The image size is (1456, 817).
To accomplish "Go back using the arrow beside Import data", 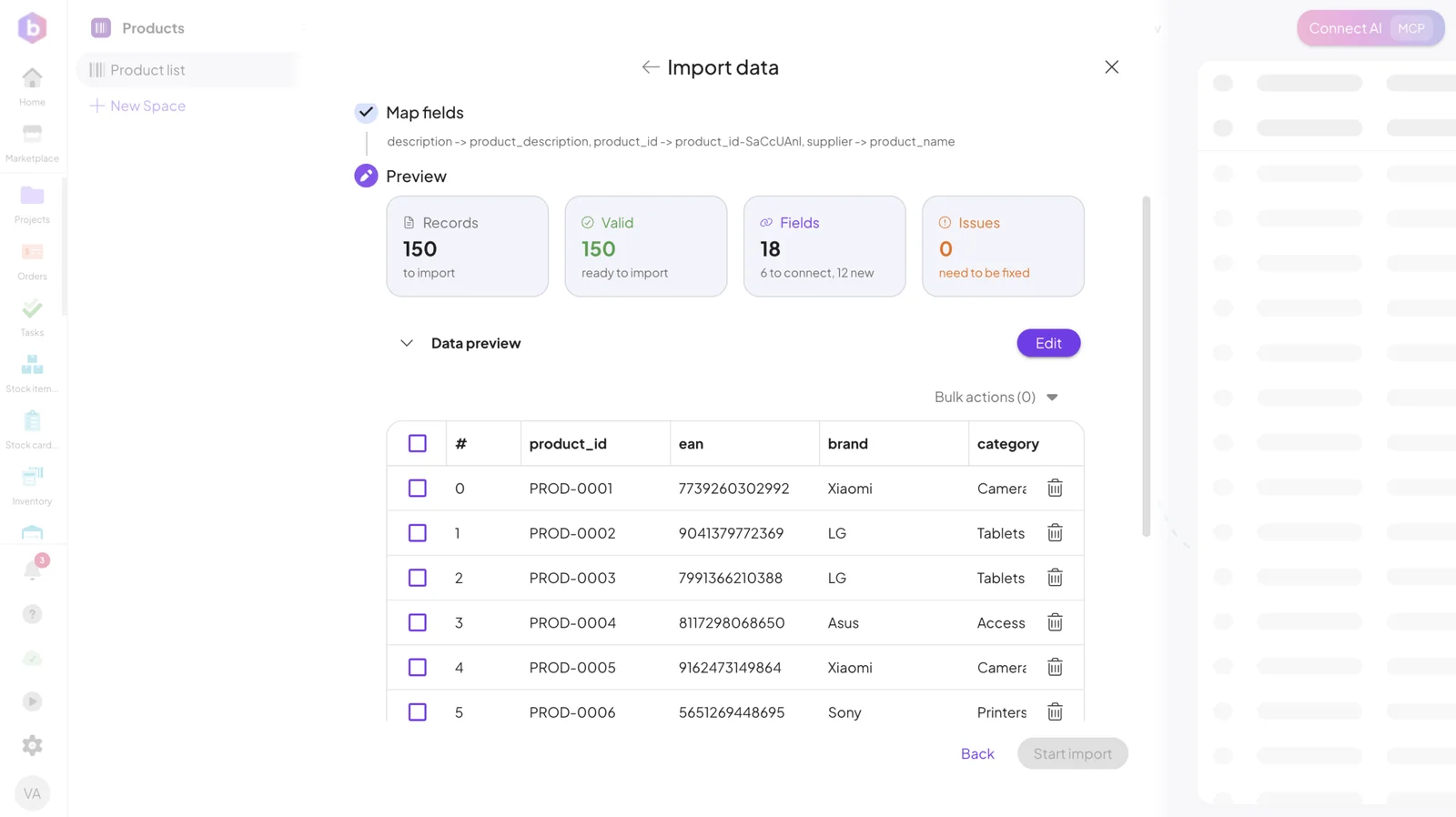I will (x=650, y=67).
